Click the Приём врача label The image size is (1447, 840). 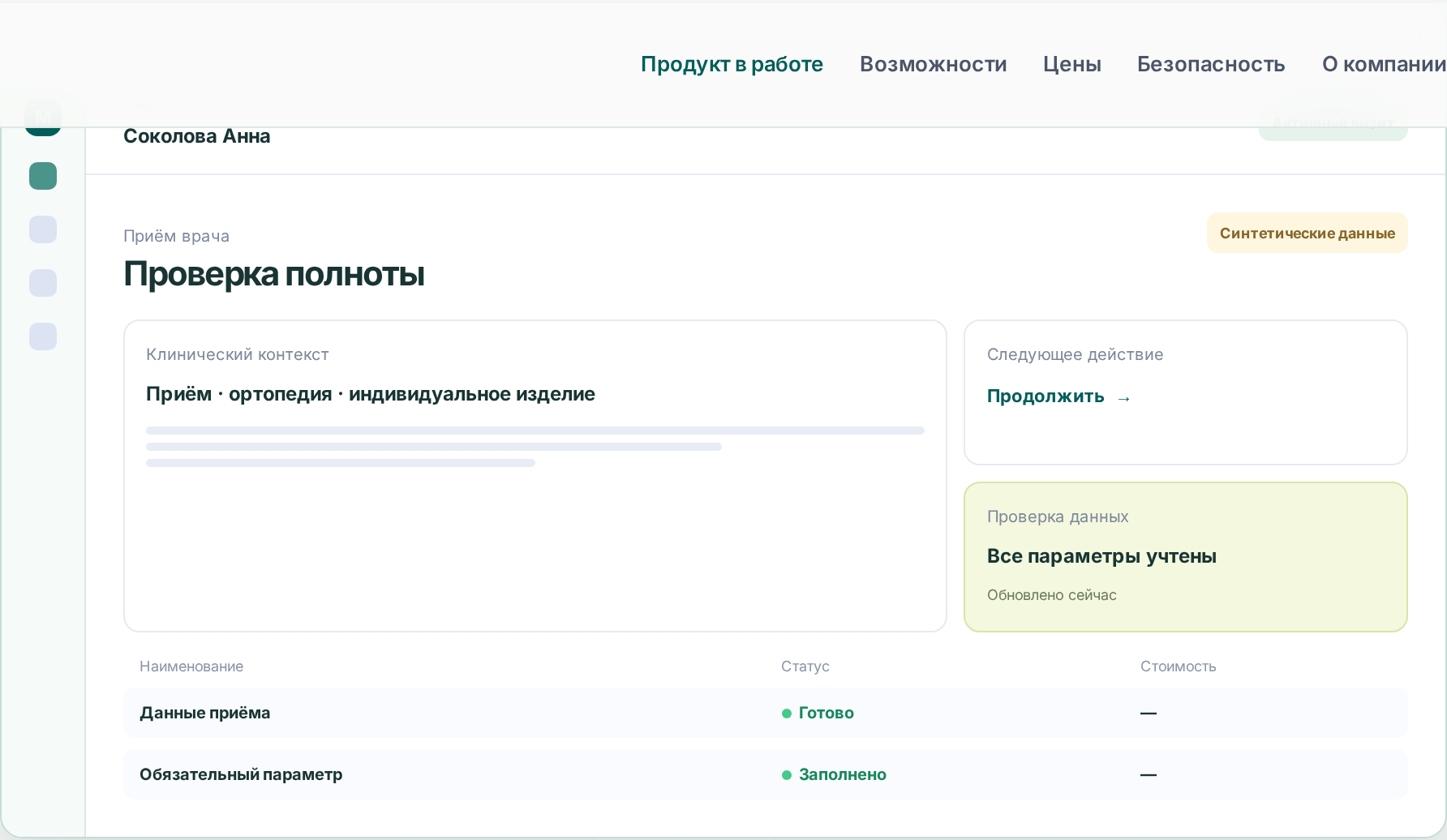tap(176, 236)
